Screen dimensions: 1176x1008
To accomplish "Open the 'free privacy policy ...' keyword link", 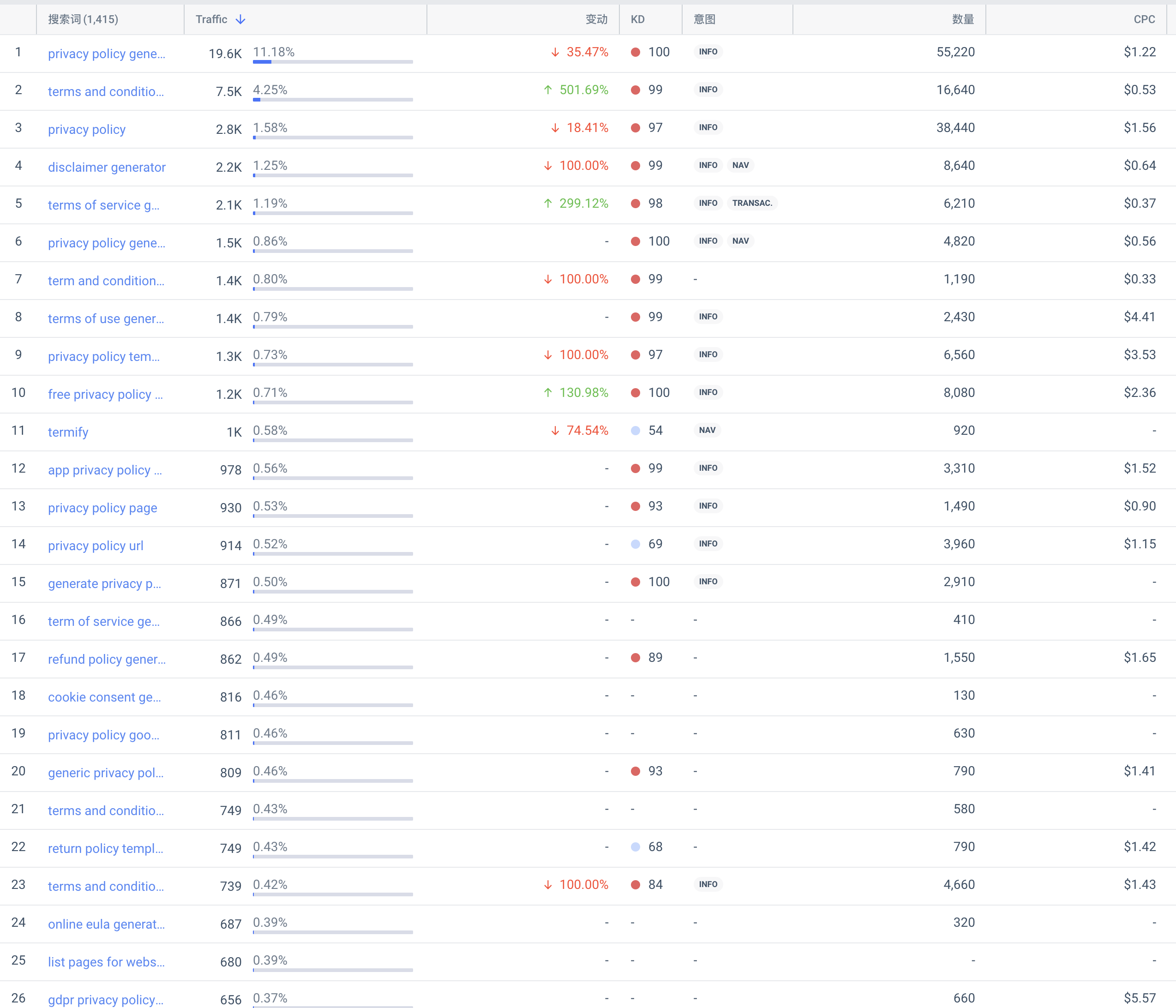I will tap(106, 395).
